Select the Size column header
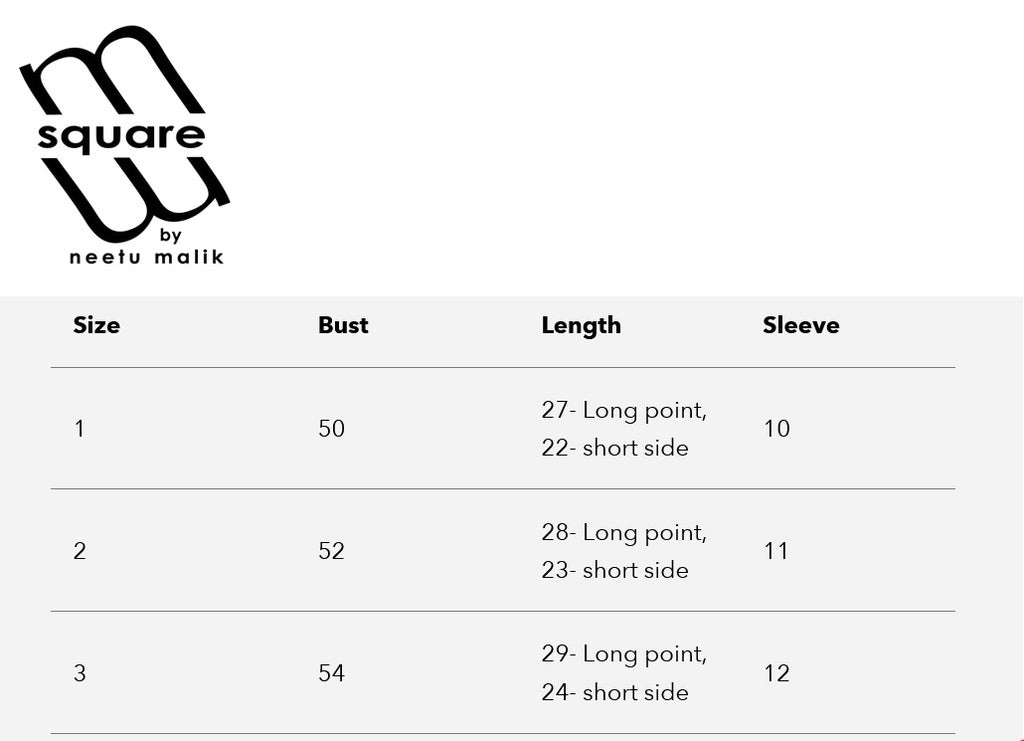This screenshot has height=741, width=1024. coord(96,325)
